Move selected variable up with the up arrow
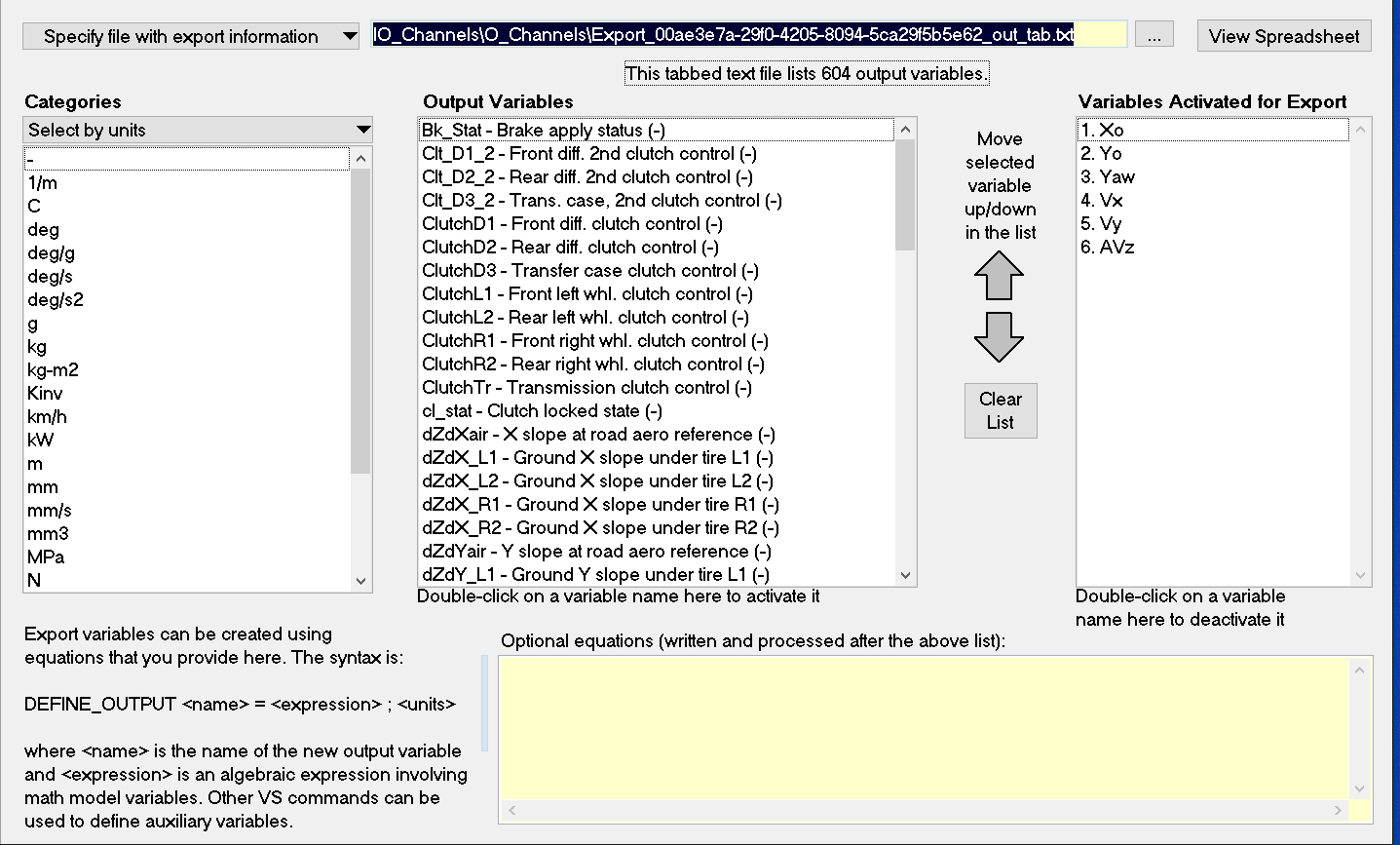 [999, 276]
